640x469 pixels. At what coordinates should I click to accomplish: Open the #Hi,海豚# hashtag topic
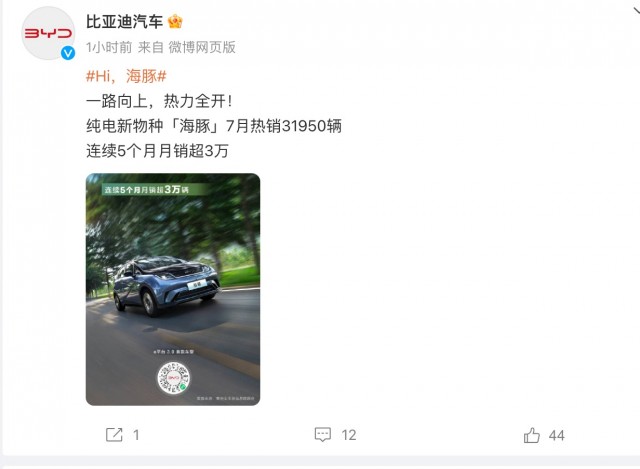click(126, 76)
